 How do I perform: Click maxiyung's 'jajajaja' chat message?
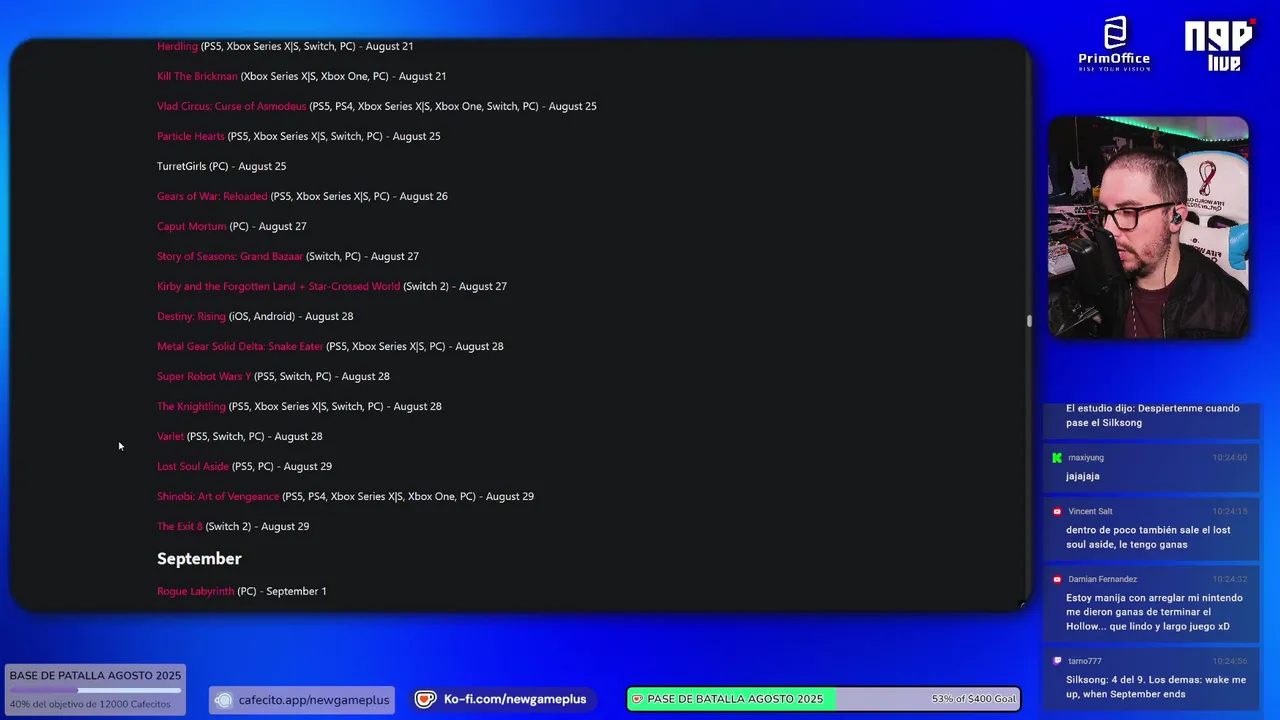(x=1083, y=476)
